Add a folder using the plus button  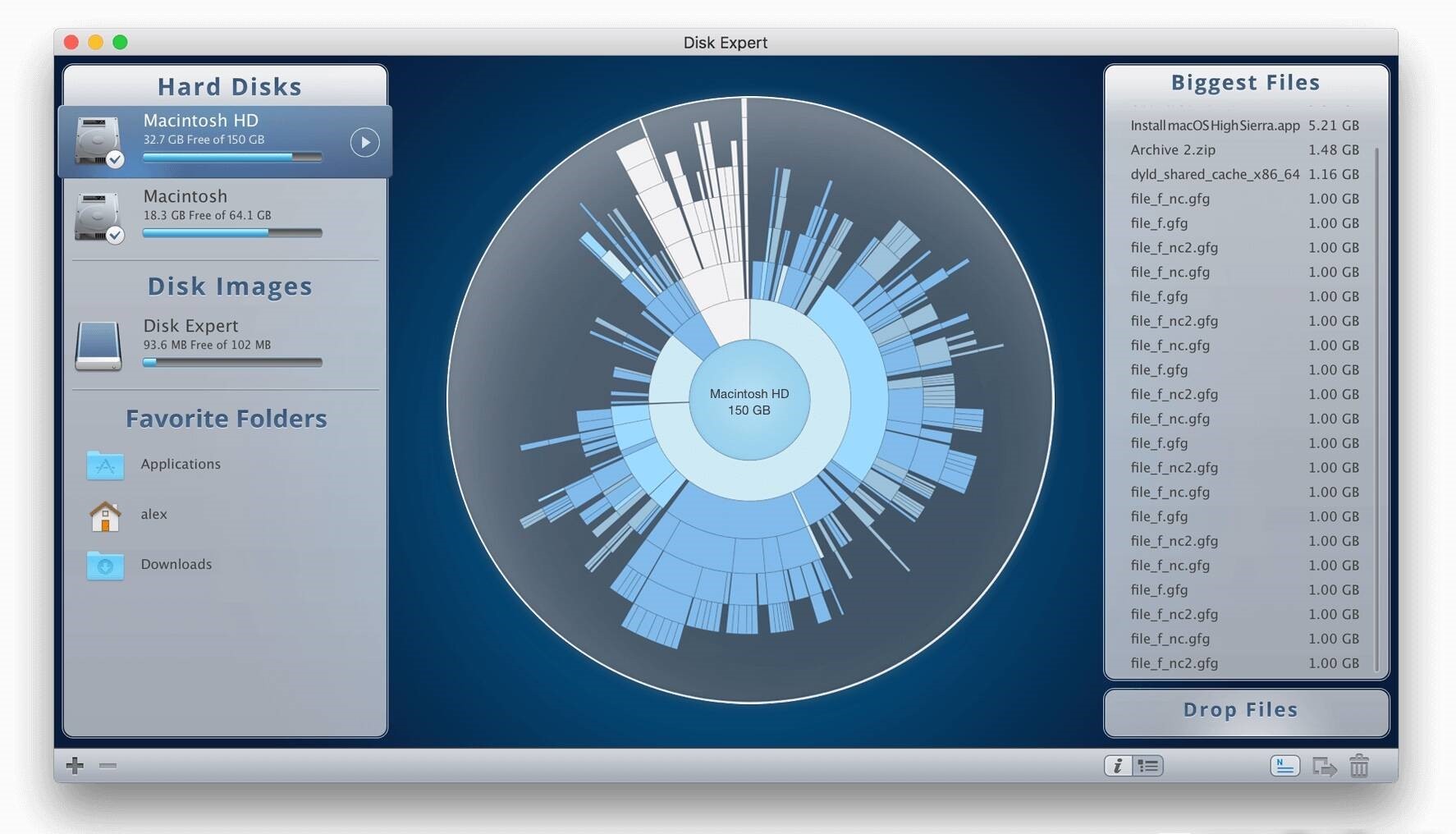(x=75, y=765)
